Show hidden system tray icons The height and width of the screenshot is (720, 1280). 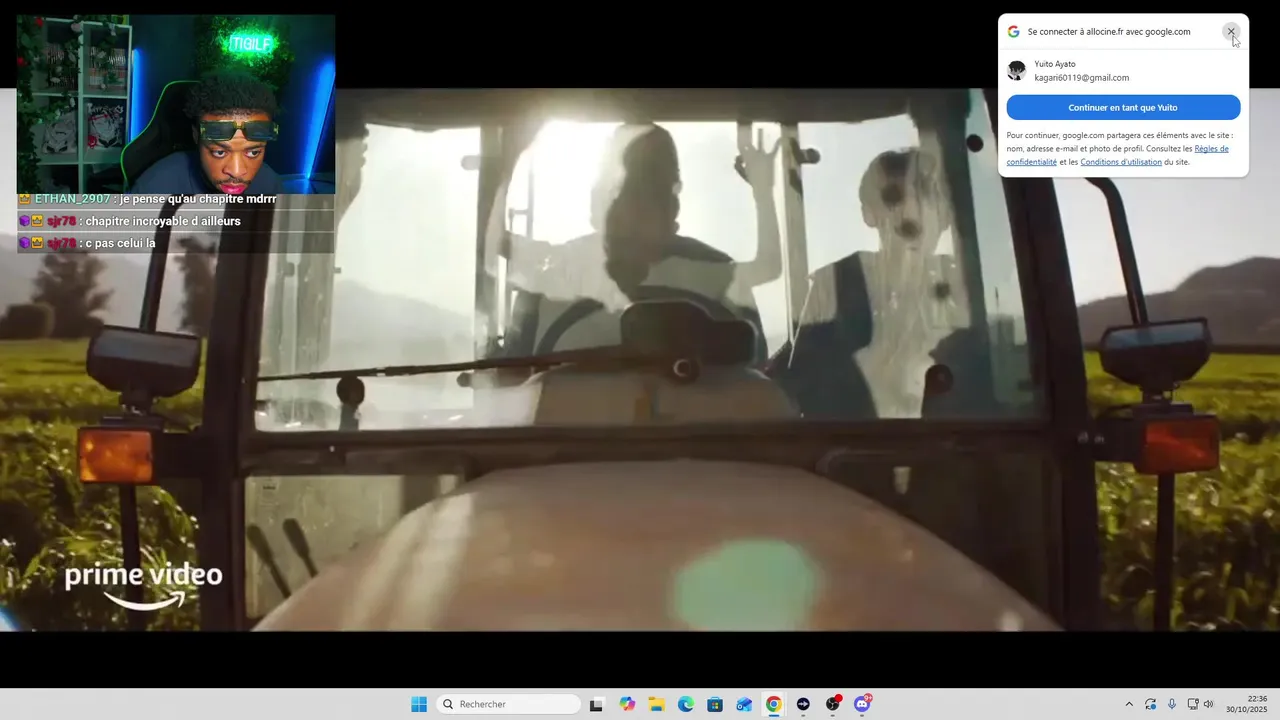(x=1129, y=704)
